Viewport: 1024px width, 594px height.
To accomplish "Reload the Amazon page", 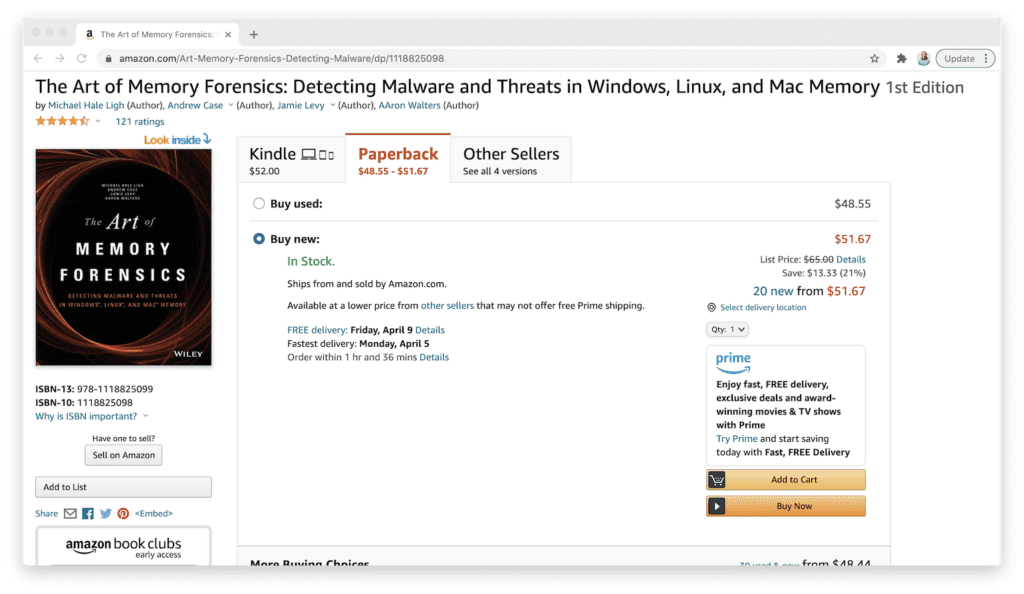I will (82, 59).
